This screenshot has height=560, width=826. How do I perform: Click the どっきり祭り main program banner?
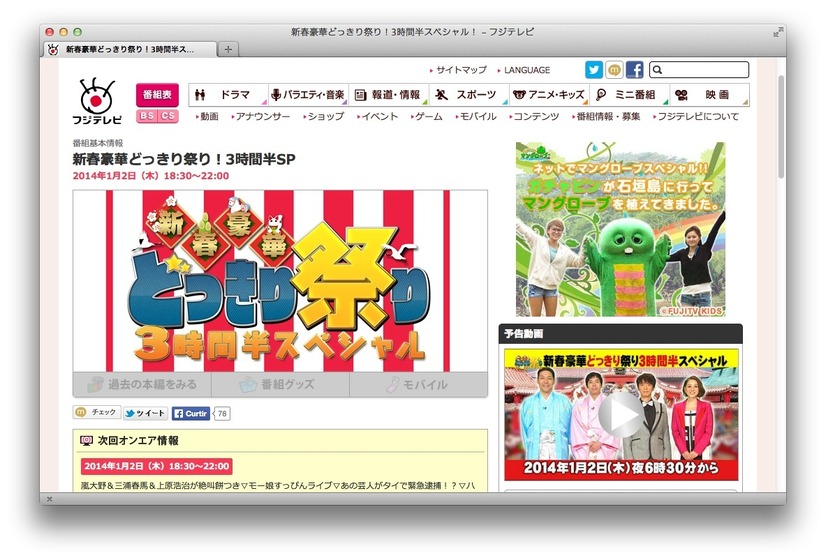280,281
